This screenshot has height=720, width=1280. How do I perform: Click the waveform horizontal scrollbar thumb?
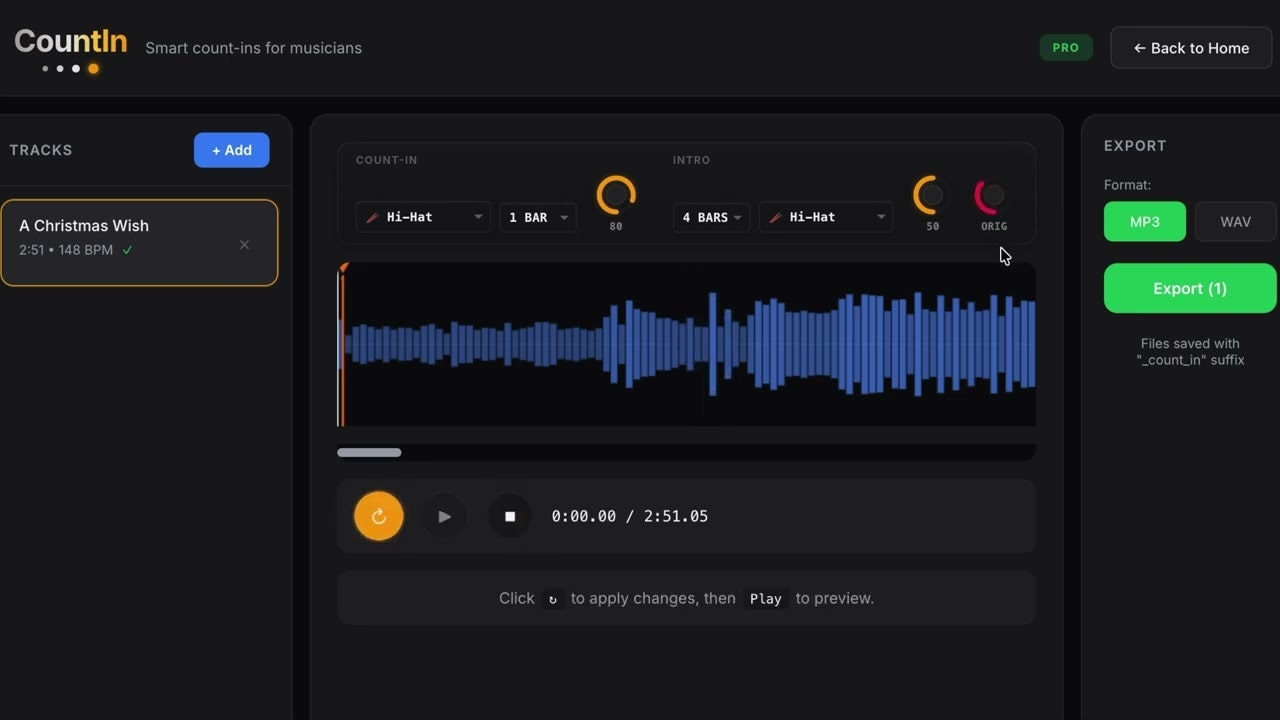coord(369,453)
